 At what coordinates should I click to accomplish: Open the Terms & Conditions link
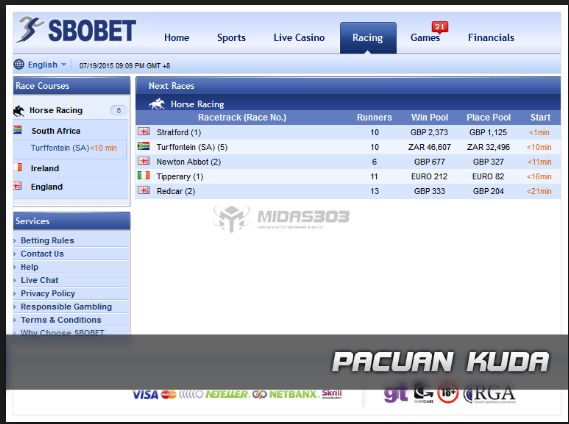[61, 320]
